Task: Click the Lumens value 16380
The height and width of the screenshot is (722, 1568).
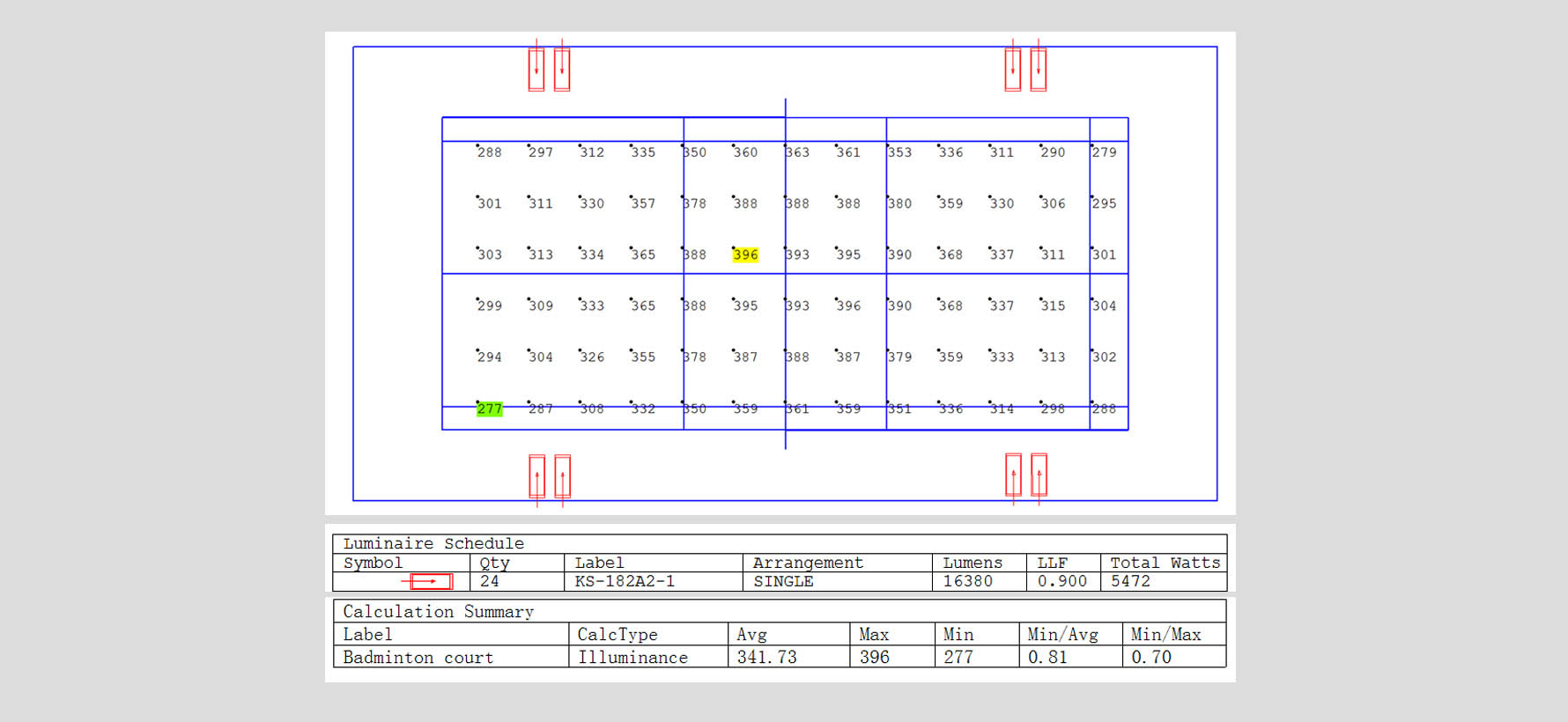Action: click(967, 581)
